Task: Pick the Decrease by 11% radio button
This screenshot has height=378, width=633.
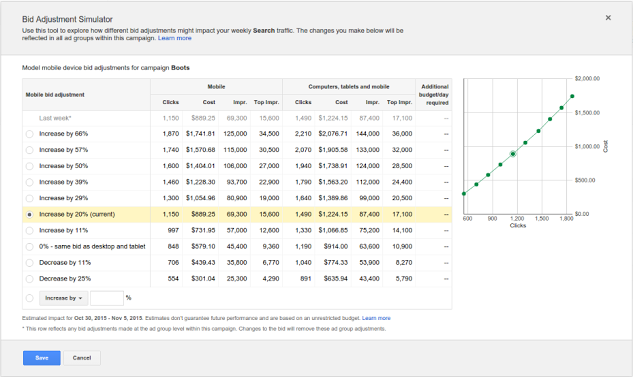Action: pos(29,263)
